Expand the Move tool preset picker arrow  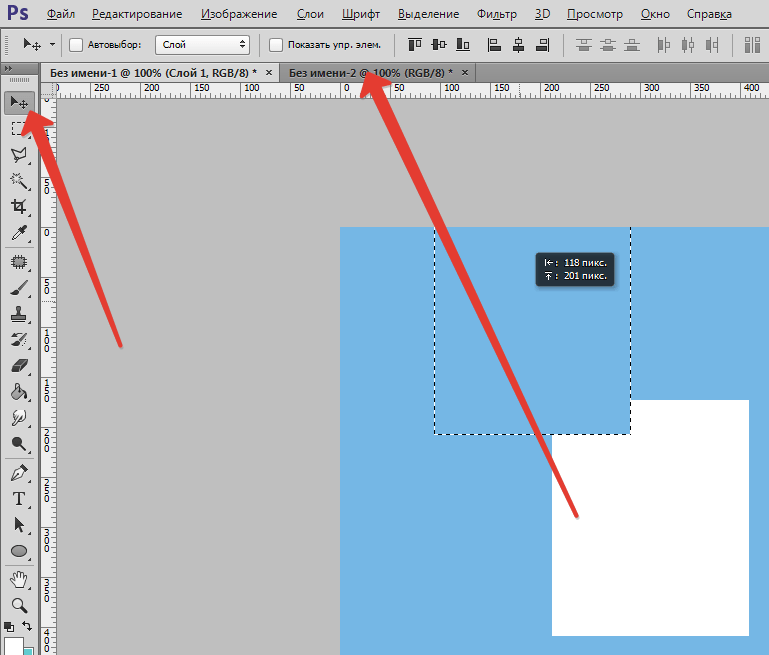click(x=52, y=45)
